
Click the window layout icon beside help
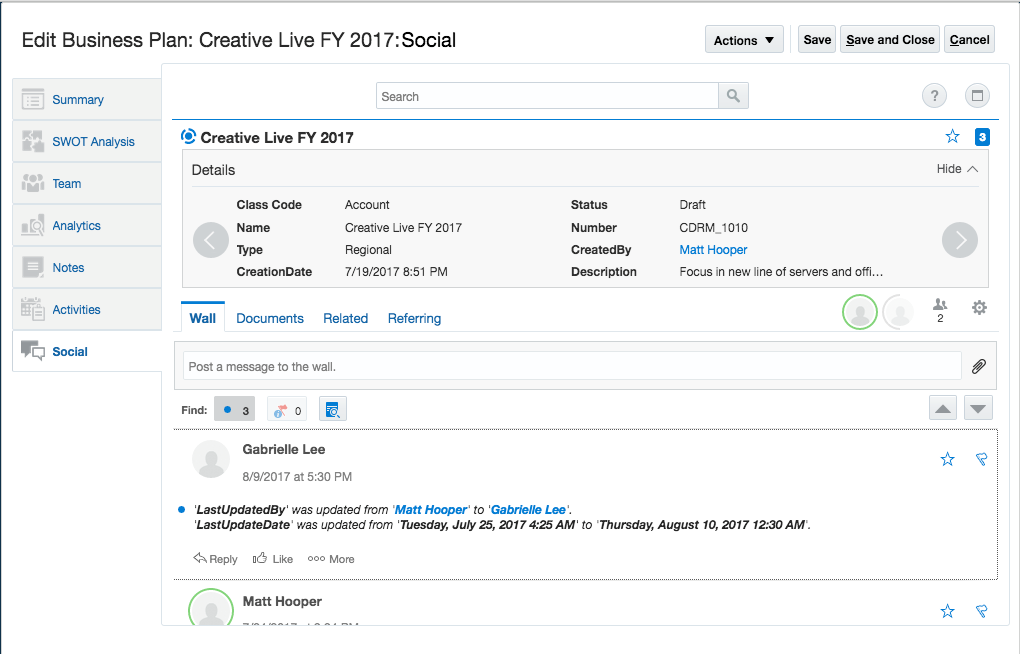[978, 96]
